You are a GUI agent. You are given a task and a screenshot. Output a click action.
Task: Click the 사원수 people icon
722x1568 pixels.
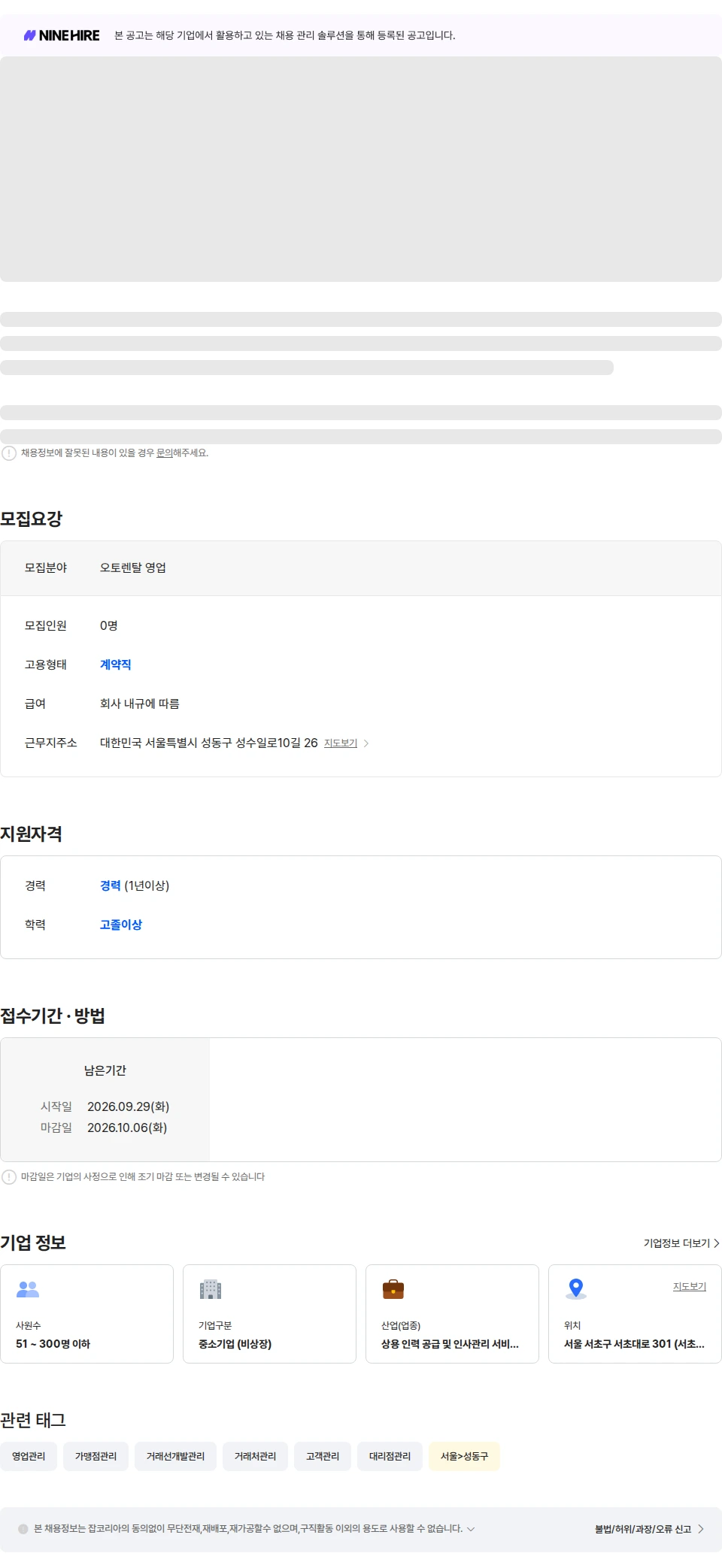pyautogui.click(x=28, y=1289)
